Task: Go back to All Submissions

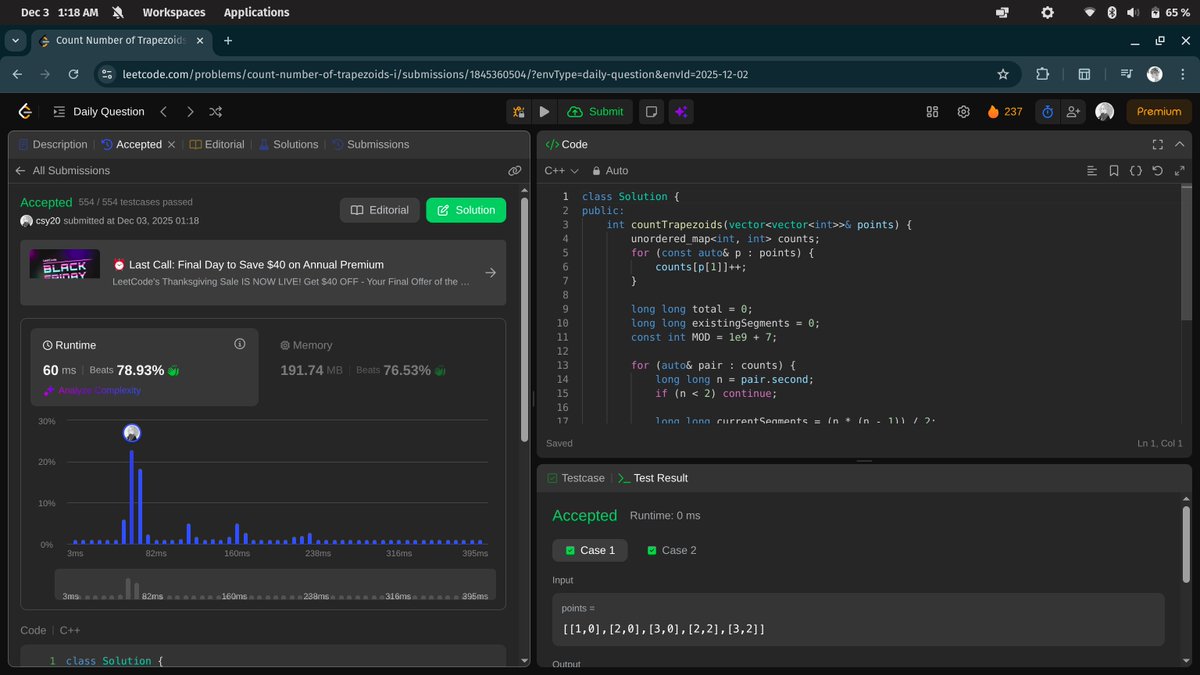Action: [63, 171]
